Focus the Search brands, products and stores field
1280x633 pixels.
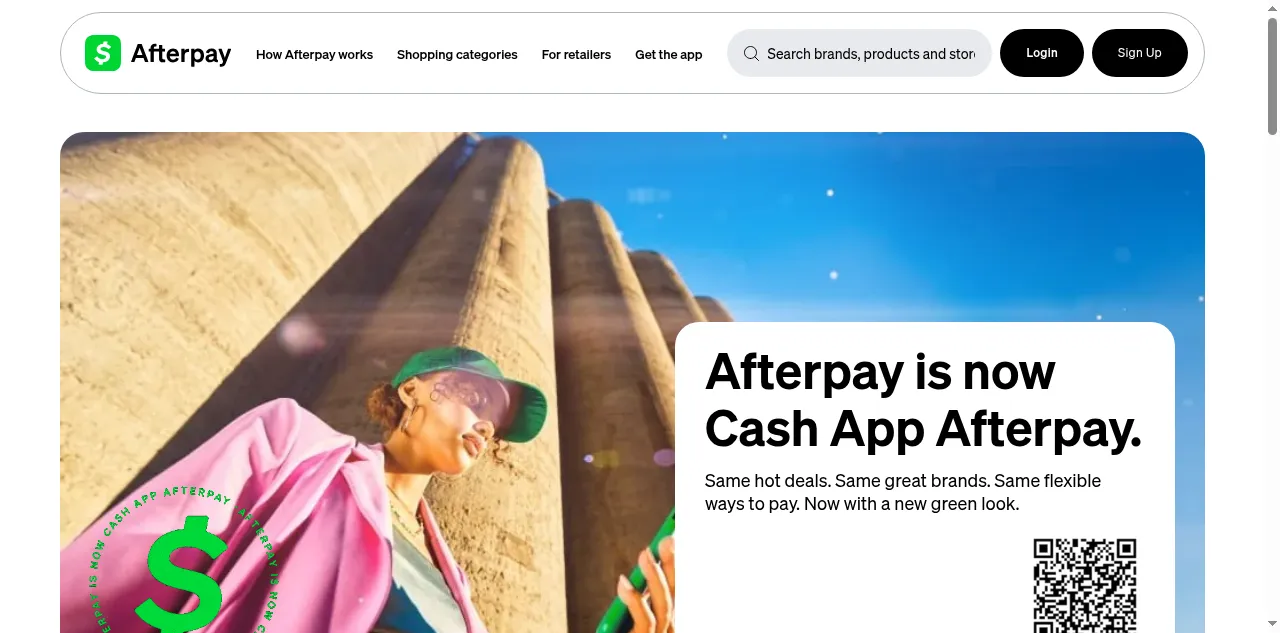(x=859, y=53)
